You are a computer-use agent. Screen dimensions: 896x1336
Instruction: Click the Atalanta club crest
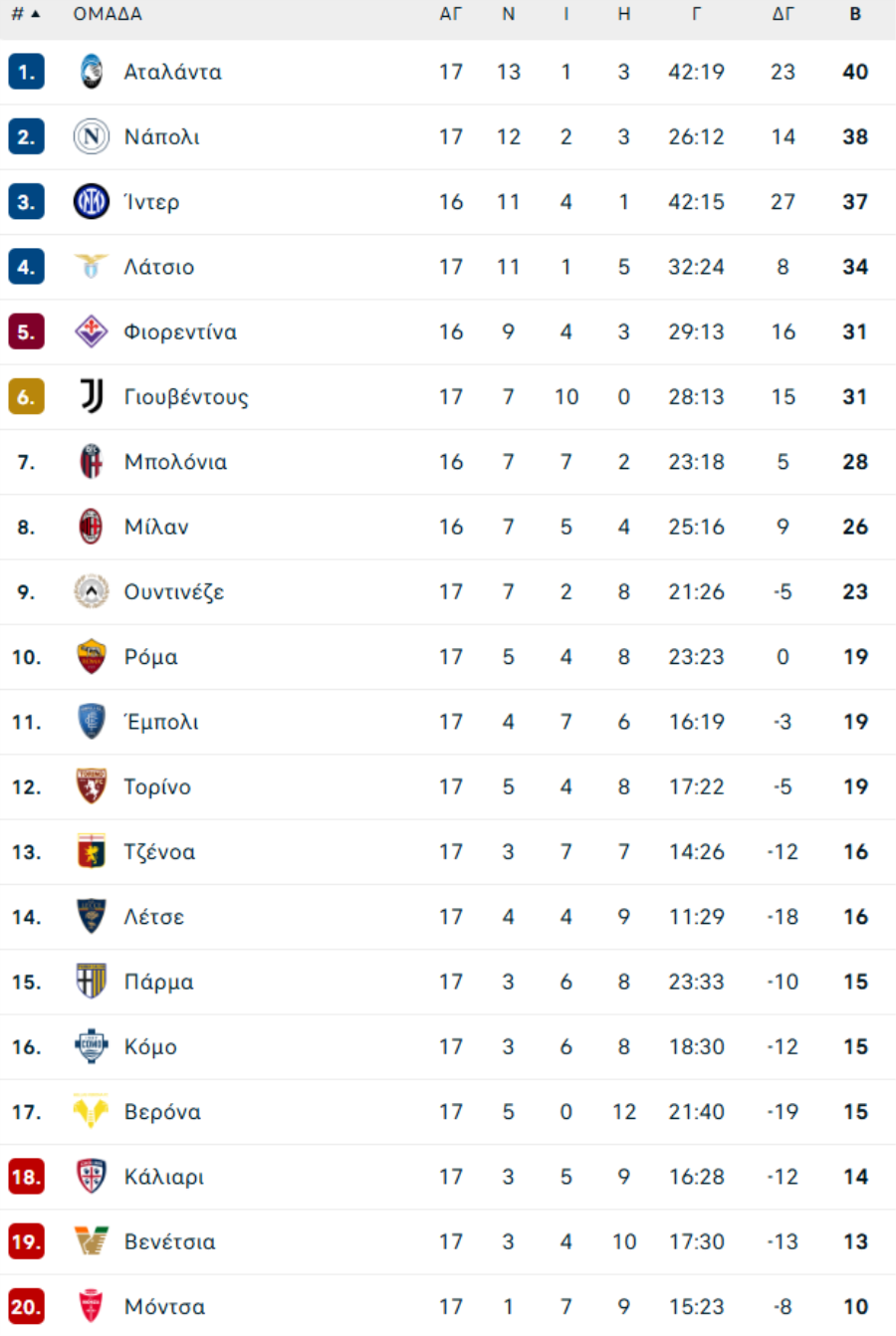(x=91, y=72)
